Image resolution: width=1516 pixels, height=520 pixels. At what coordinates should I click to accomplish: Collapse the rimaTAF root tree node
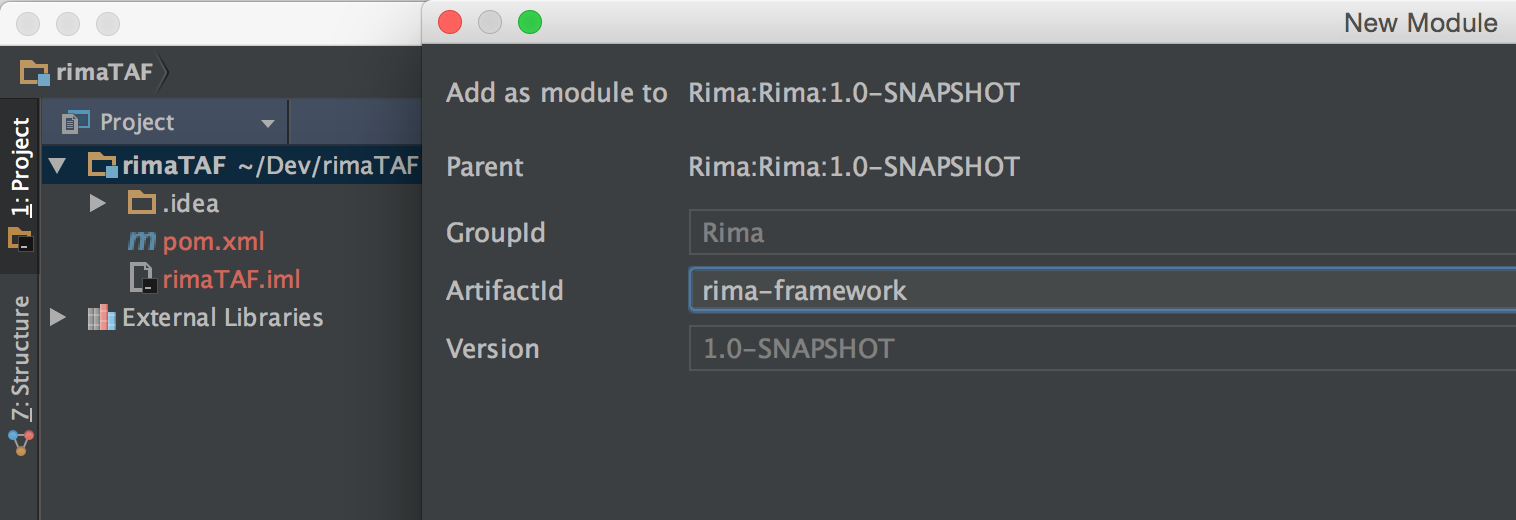(x=58, y=165)
